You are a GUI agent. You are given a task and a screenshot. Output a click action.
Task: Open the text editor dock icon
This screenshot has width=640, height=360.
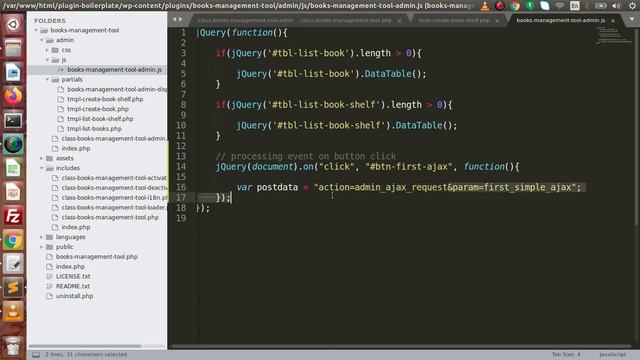tap(13, 264)
